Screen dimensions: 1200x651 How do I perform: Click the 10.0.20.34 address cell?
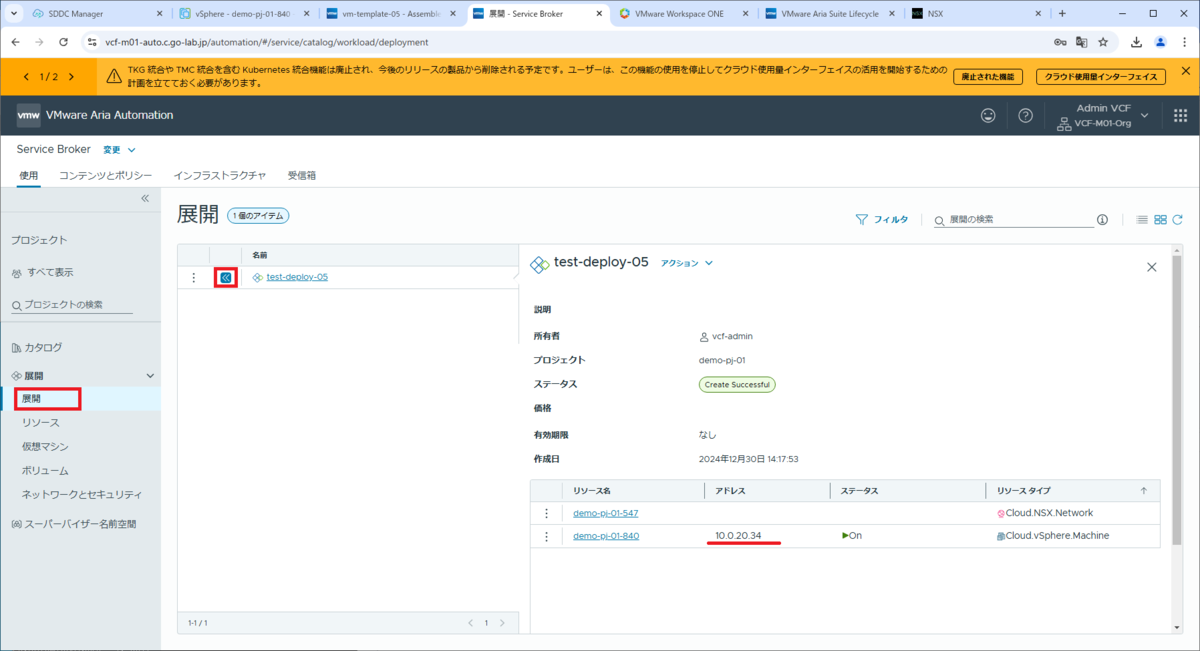tap(738, 536)
